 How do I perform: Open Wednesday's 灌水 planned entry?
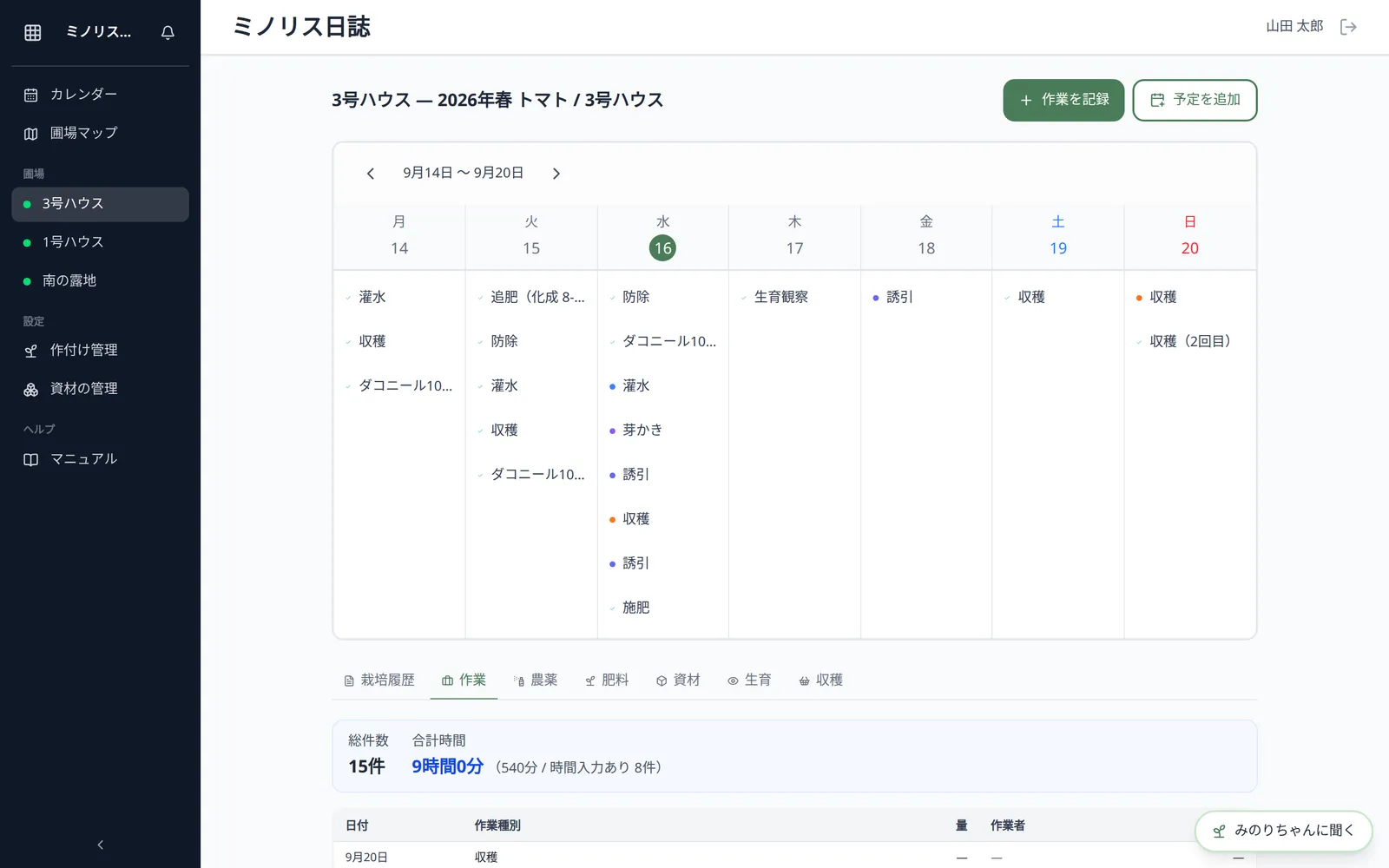tap(663, 385)
